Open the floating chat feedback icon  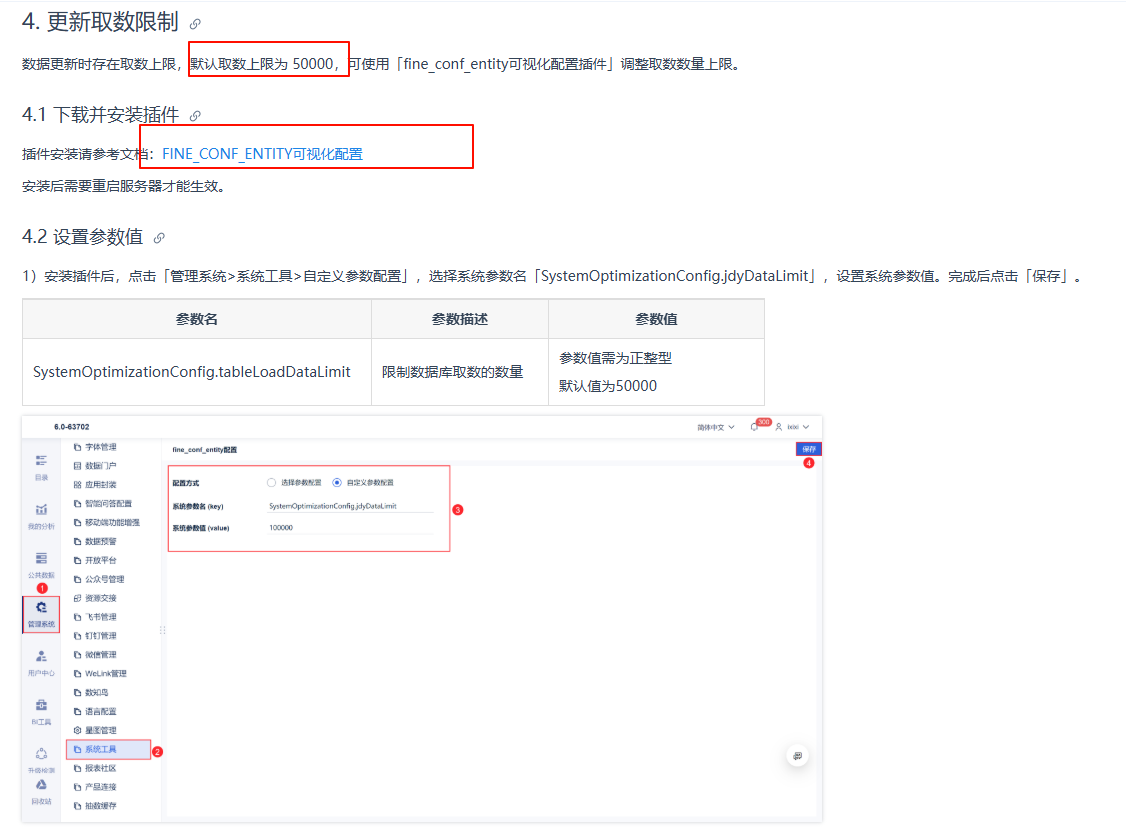point(797,756)
